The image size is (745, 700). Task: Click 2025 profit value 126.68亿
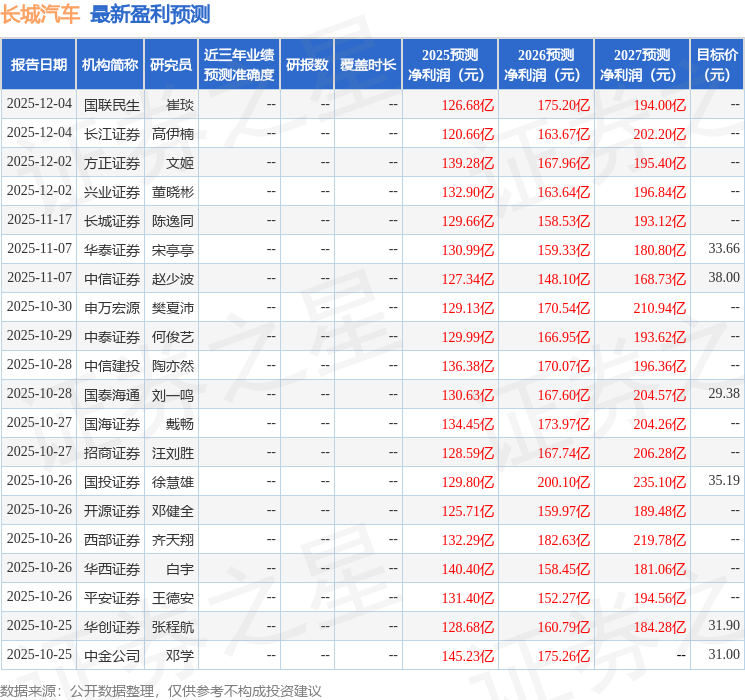click(x=468, y=105)
